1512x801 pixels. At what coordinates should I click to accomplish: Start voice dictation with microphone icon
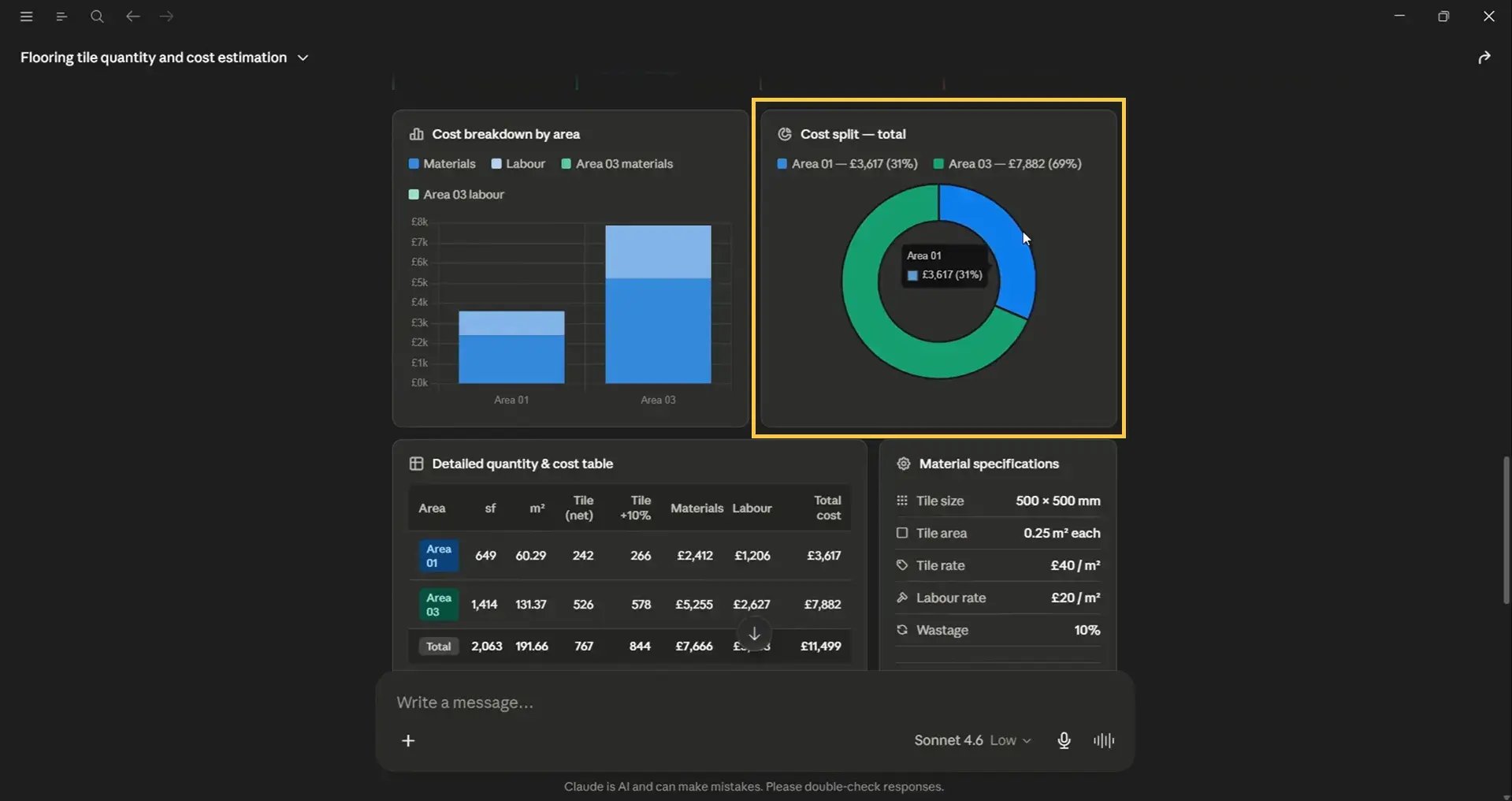click(x=1064, y=740)
